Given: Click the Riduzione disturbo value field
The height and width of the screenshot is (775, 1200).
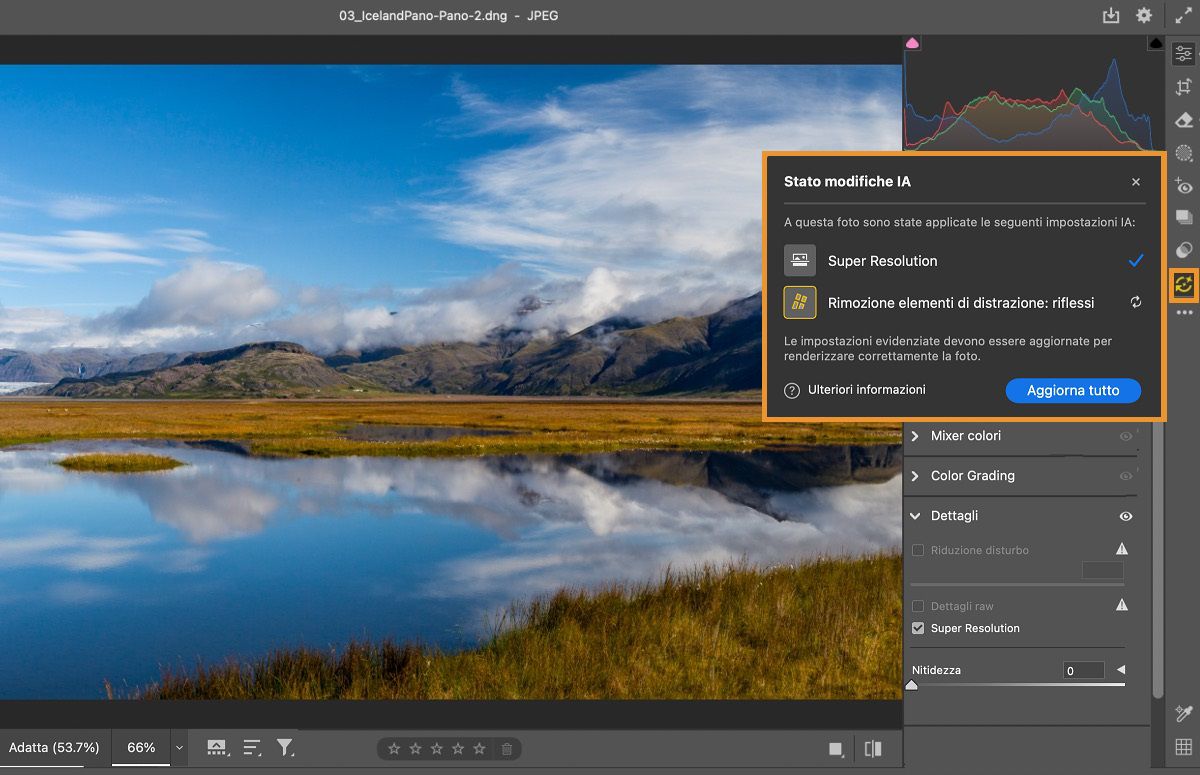Looking at the screenshot, I should coord(1103,570).
